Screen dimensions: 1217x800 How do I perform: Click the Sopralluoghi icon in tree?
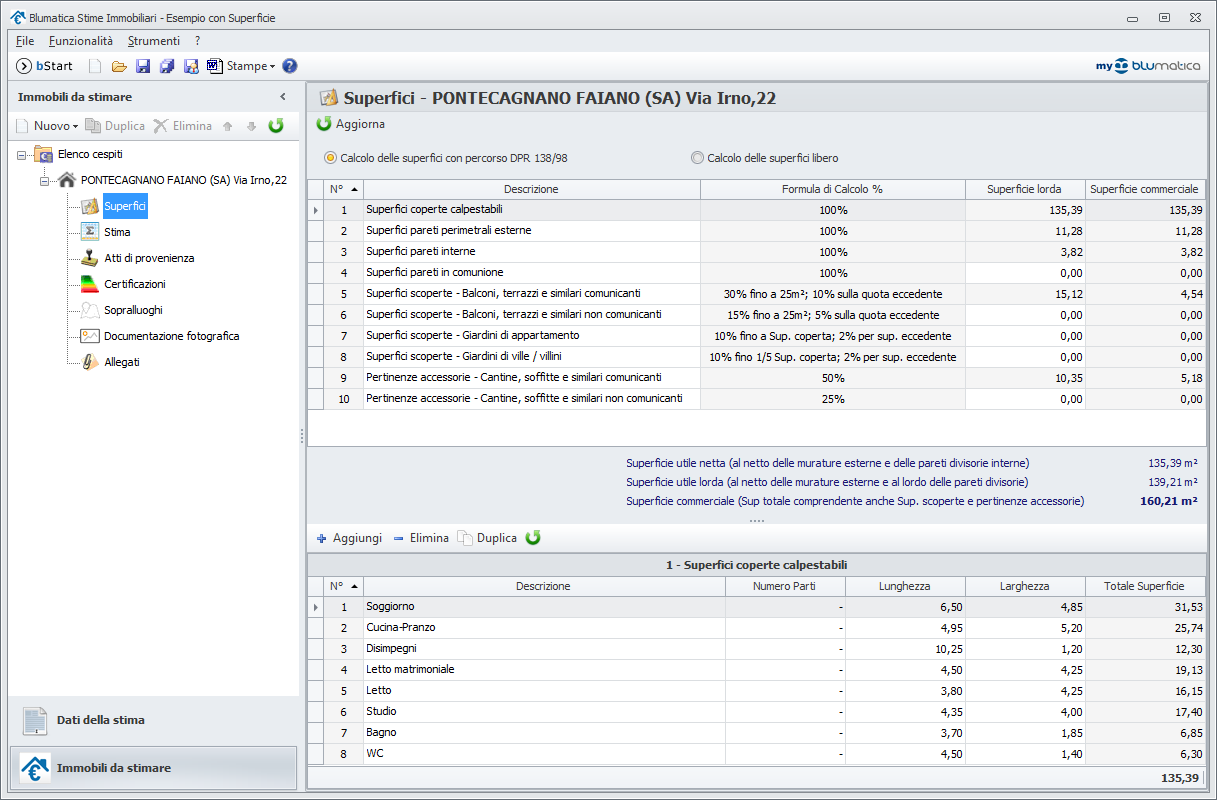tap(90, 310)
